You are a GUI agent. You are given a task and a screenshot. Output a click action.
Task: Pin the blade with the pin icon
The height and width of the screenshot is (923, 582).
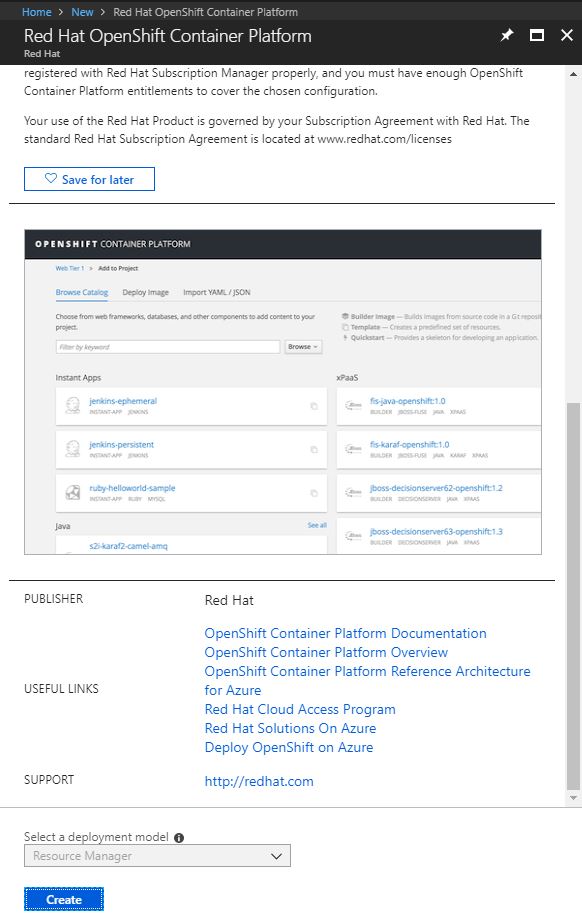tap(507, 35)
